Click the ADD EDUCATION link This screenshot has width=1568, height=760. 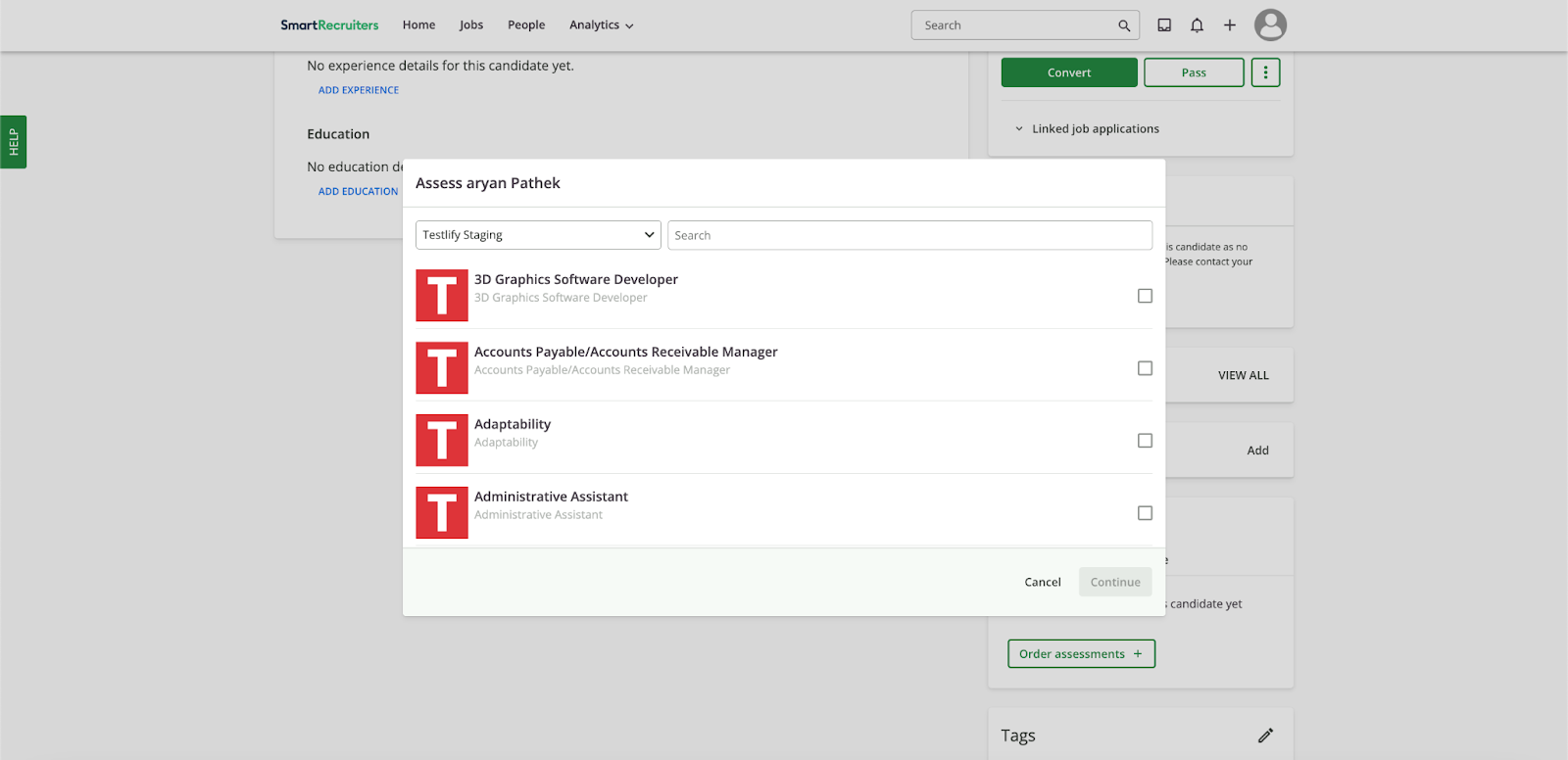tap(359, 192)
